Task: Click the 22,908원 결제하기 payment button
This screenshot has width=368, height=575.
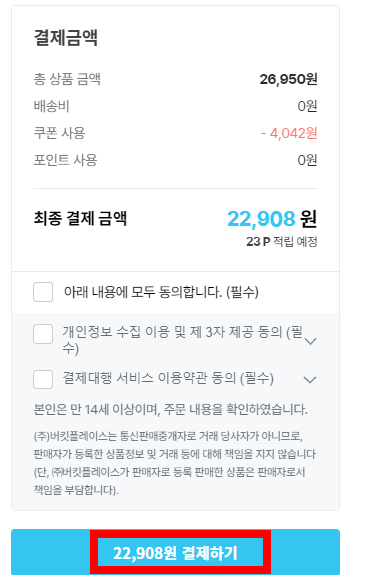Action: coord(176,552)
